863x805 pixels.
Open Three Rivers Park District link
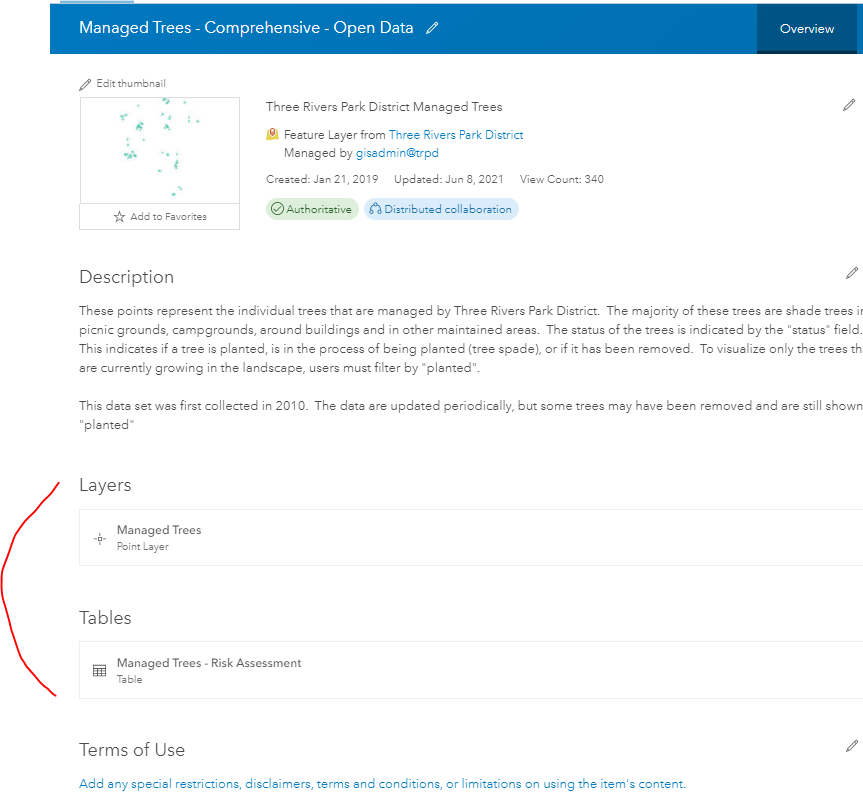[456, 135]
